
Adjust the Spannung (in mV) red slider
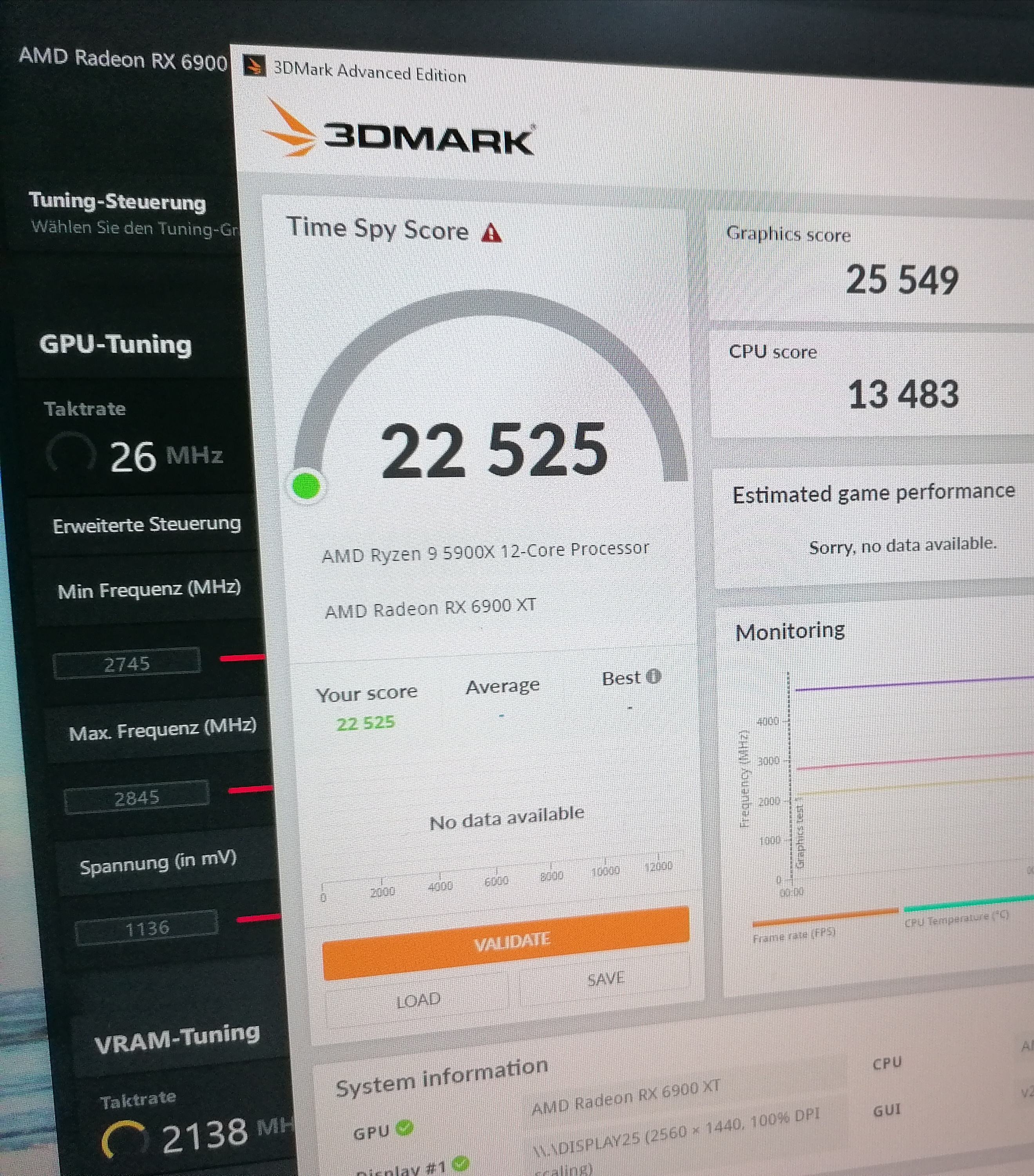(x=258, y=918)
